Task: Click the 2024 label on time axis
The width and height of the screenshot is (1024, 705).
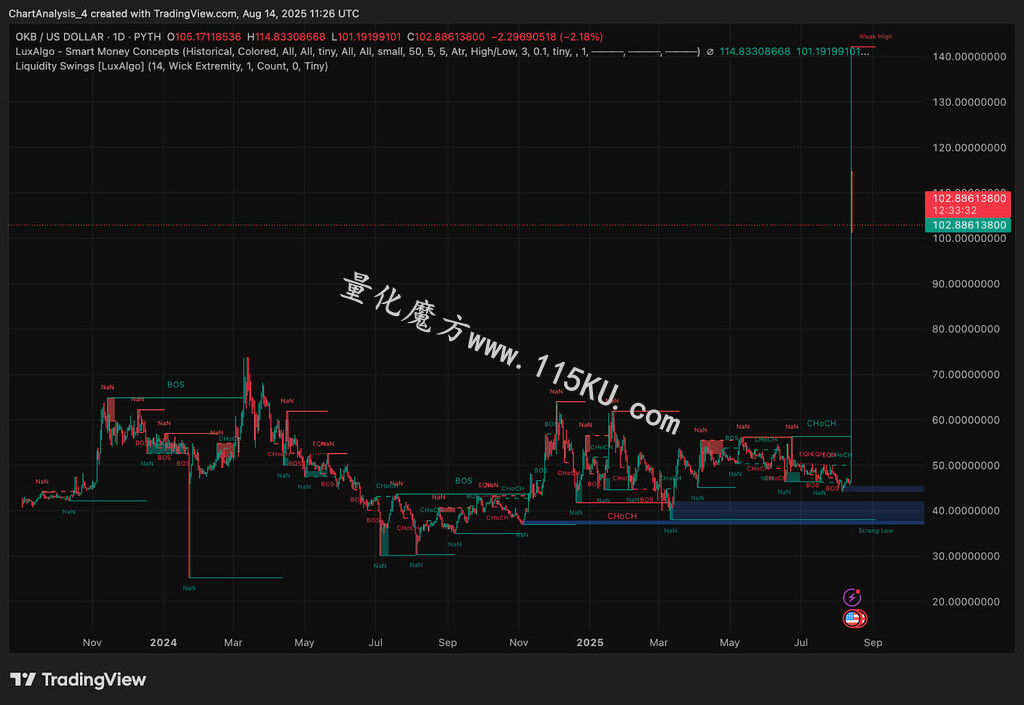Action: tap(163, 642)
